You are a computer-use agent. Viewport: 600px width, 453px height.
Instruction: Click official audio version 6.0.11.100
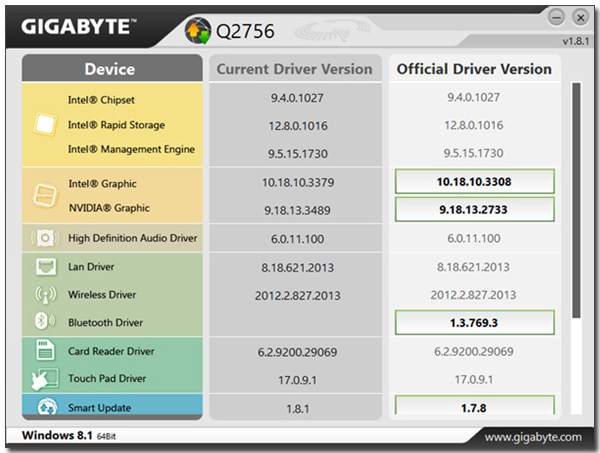(x=474, y=238)
